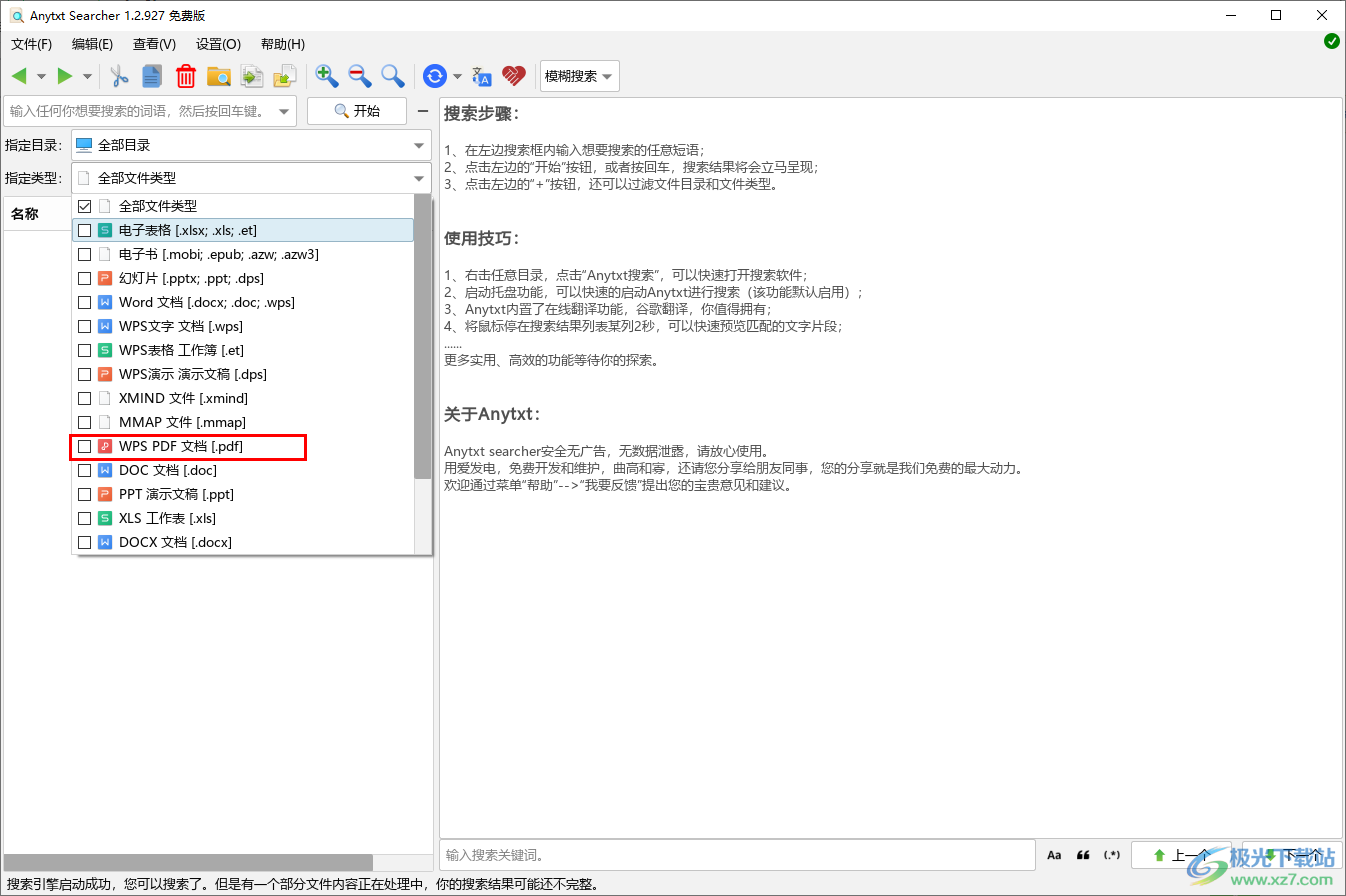Image resolution: width=1346 pixels, height=896 pixels.
Task: Open the search input history dropdown arrow
Action: 284,111
